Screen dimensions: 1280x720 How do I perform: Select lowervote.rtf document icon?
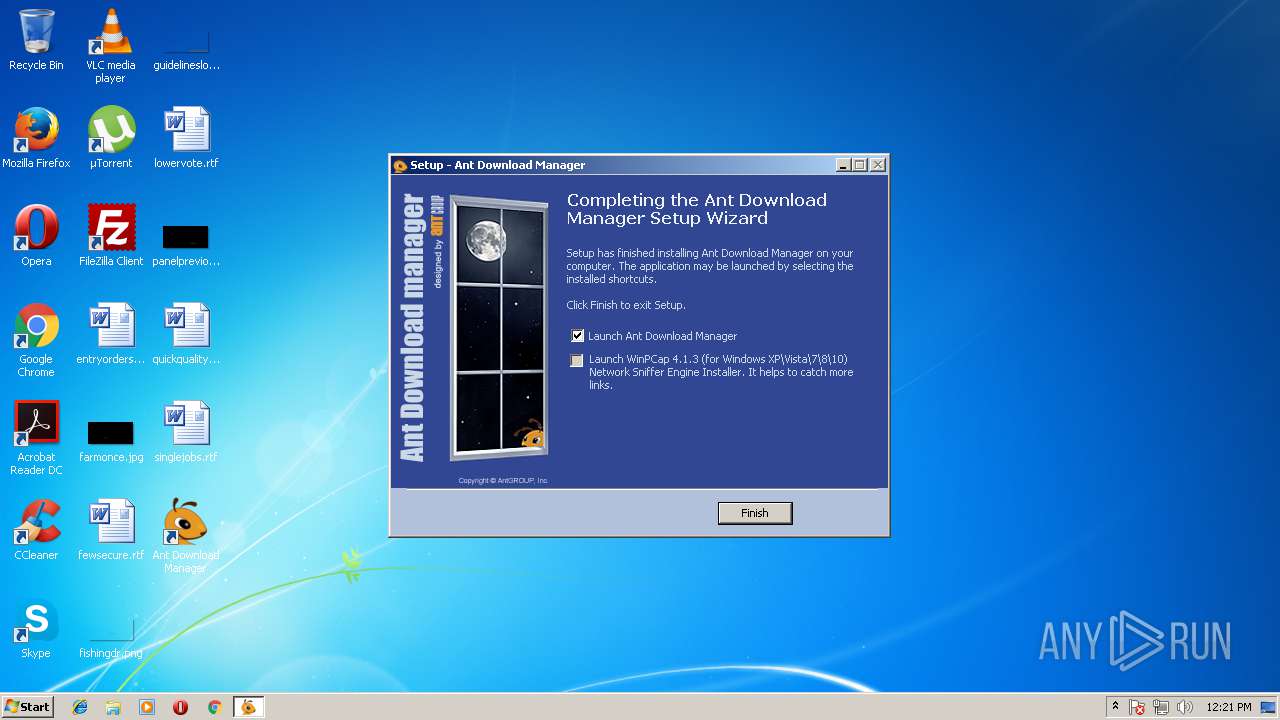pos(186,138)
